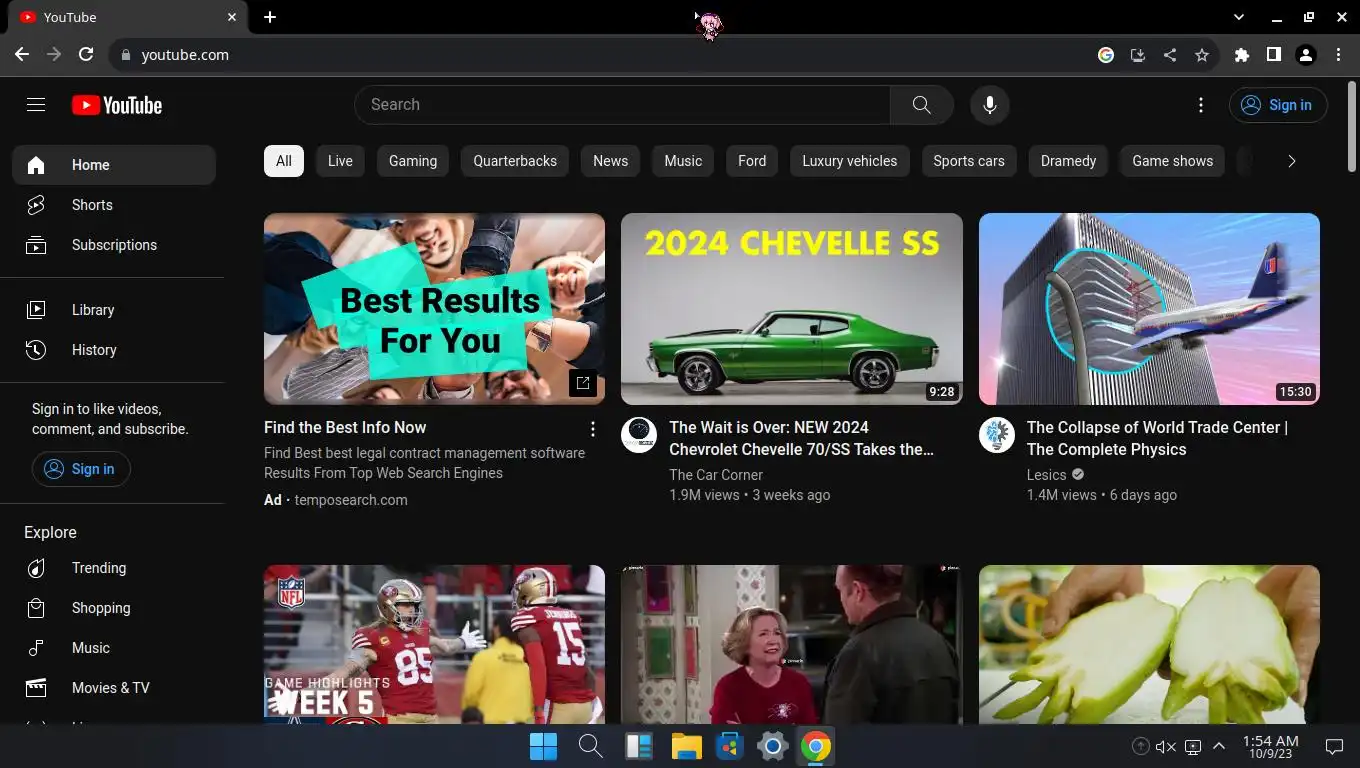Open Movies & TV in Explore
The image size is (1360, 768).
click(x=114, y=688)
